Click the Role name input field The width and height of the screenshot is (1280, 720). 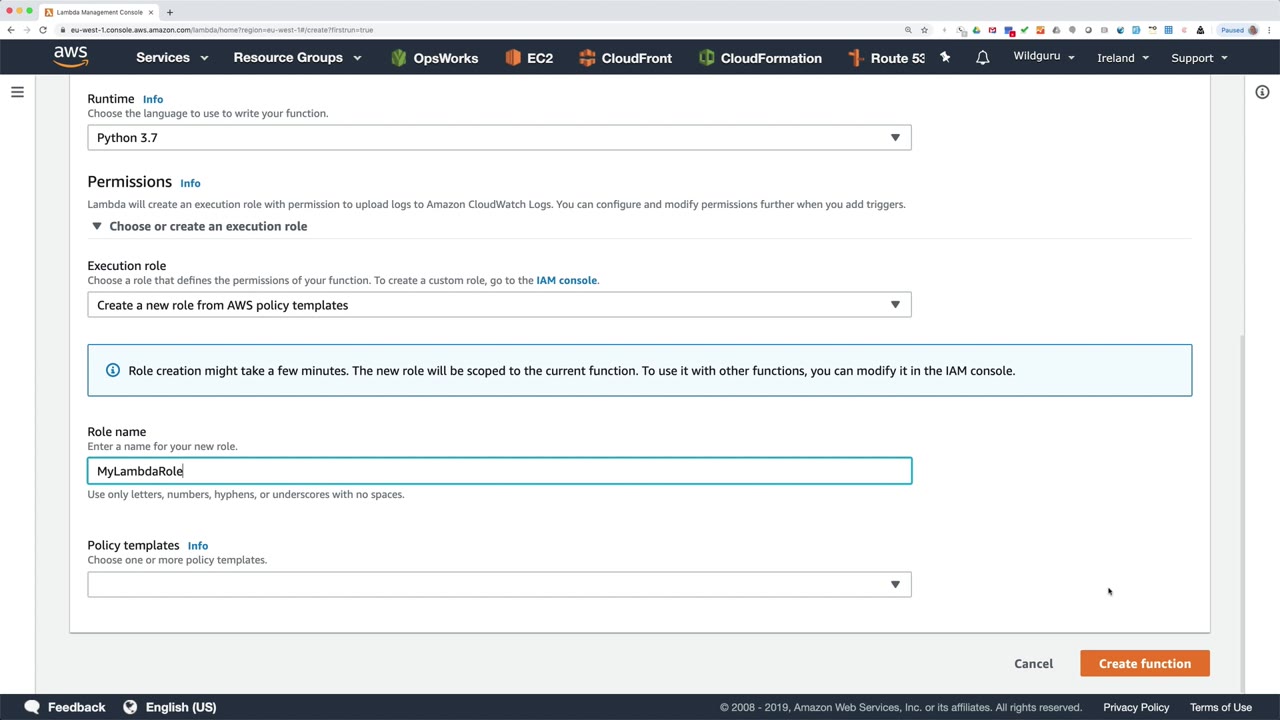(x=499, y=471)
